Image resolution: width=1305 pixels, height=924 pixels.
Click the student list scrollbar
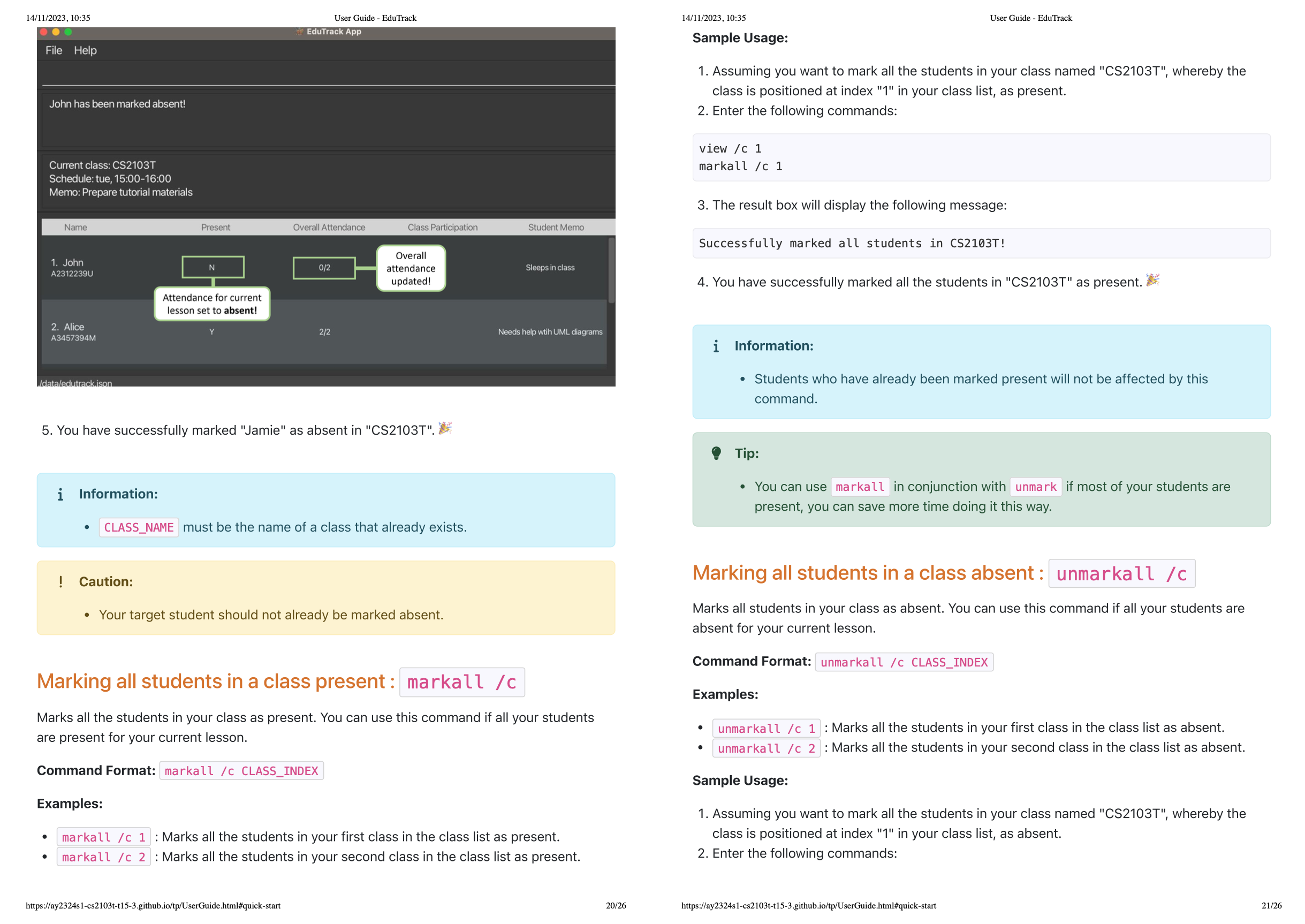(611, 271)
